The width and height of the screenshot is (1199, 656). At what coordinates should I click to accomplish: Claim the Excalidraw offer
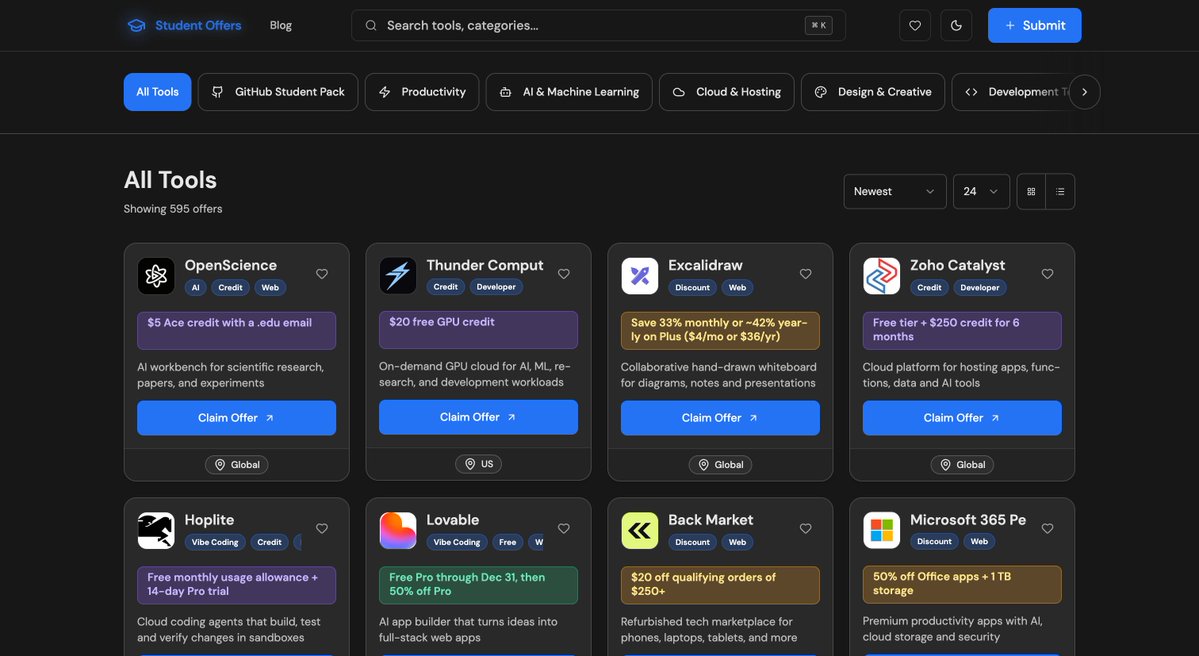point(720,418)
